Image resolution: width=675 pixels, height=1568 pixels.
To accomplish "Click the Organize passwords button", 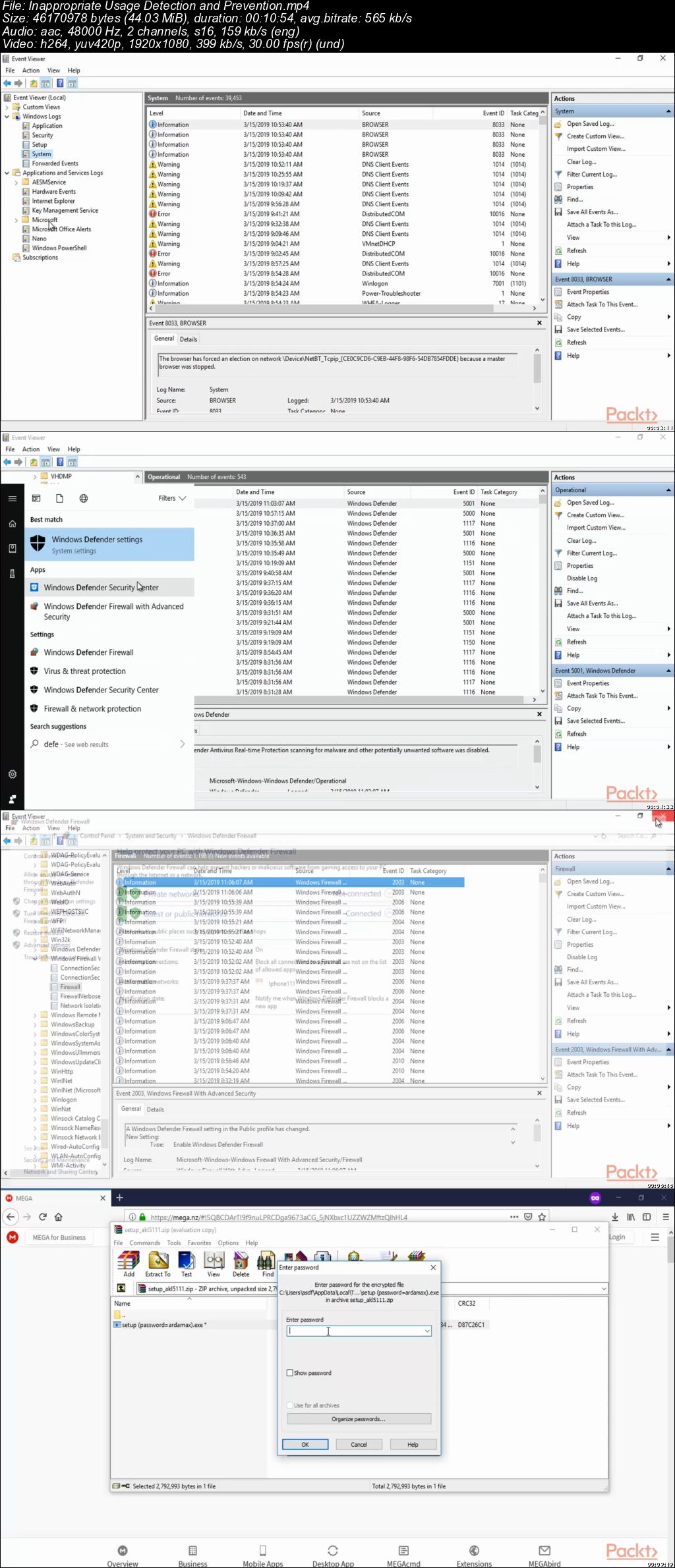I will coord(359,1419).
